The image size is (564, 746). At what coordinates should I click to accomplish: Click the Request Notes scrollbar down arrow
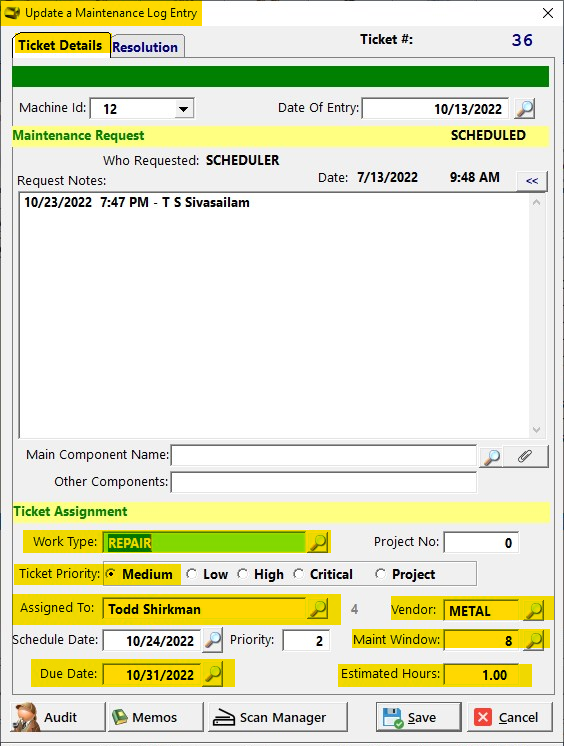536,430
